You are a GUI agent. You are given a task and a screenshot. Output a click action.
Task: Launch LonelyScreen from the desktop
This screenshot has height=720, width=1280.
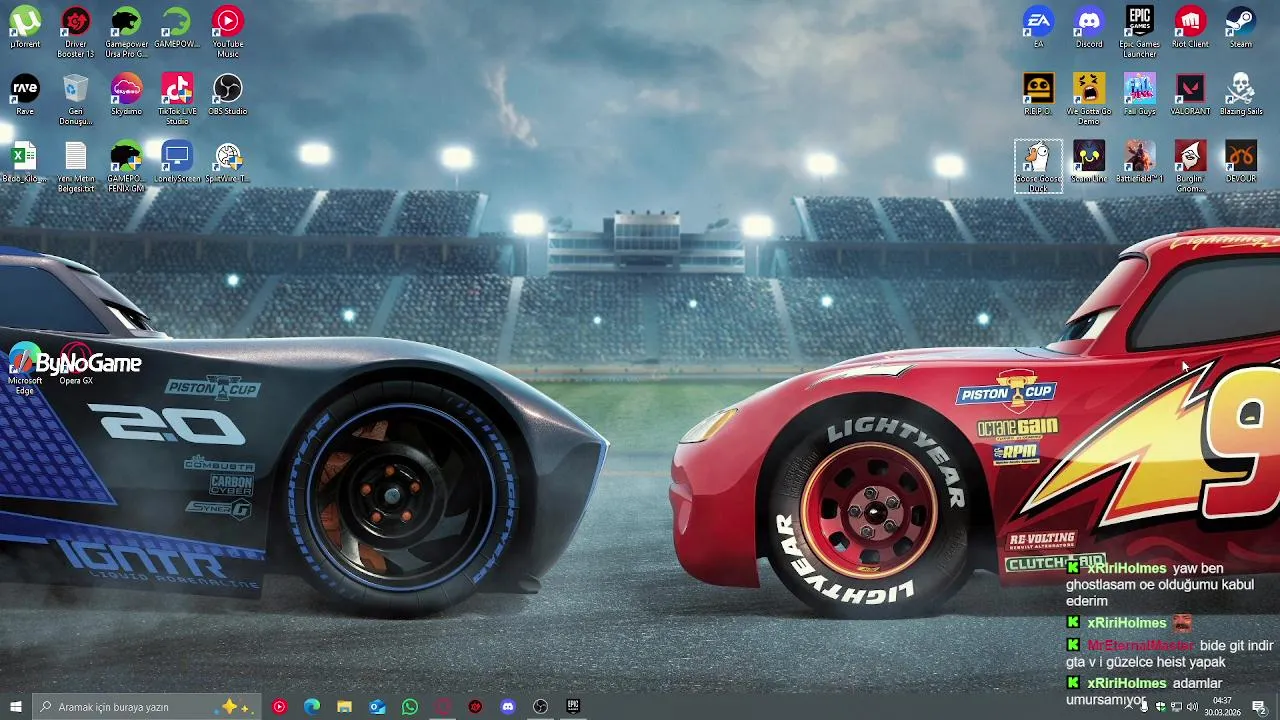[x=177, y=162]
